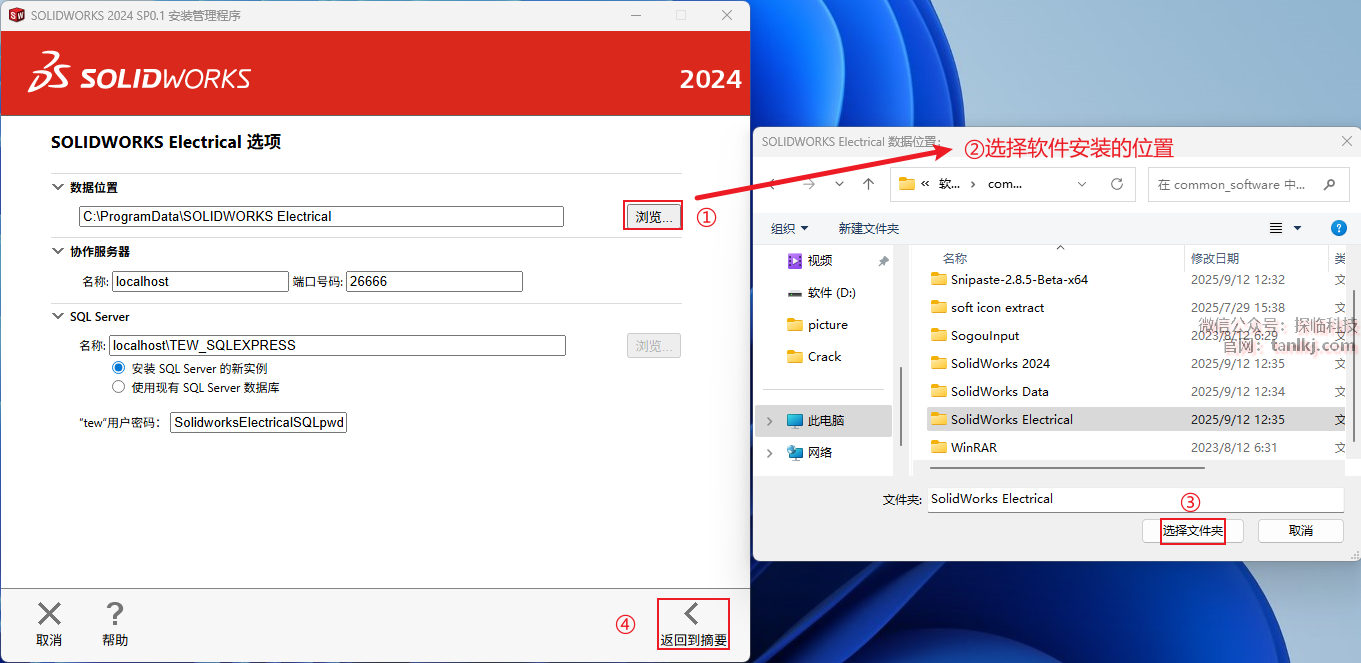Click the blue help icon in file dialog

pyautogui.click(x=1338, y=228)
